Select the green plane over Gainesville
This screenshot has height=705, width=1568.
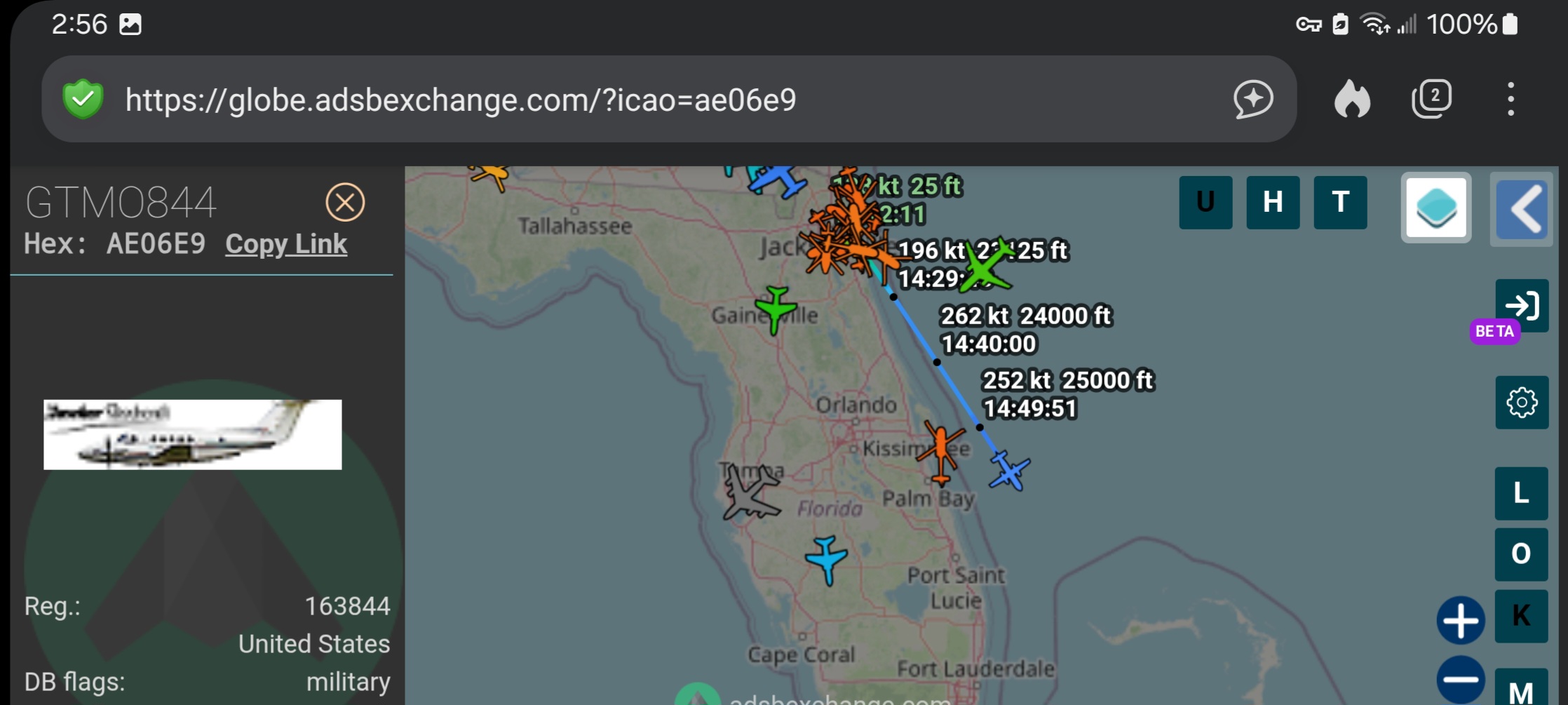point(776,309)
